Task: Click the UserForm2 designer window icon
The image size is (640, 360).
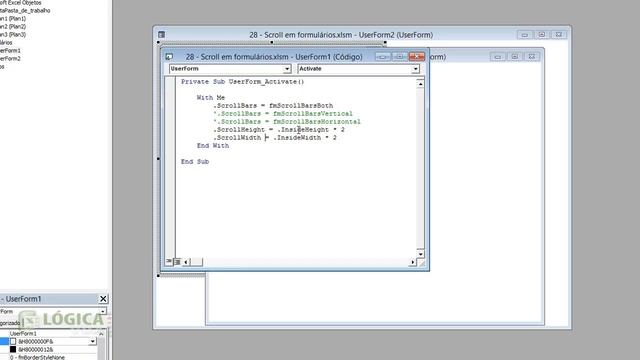Action: point(162,35)
